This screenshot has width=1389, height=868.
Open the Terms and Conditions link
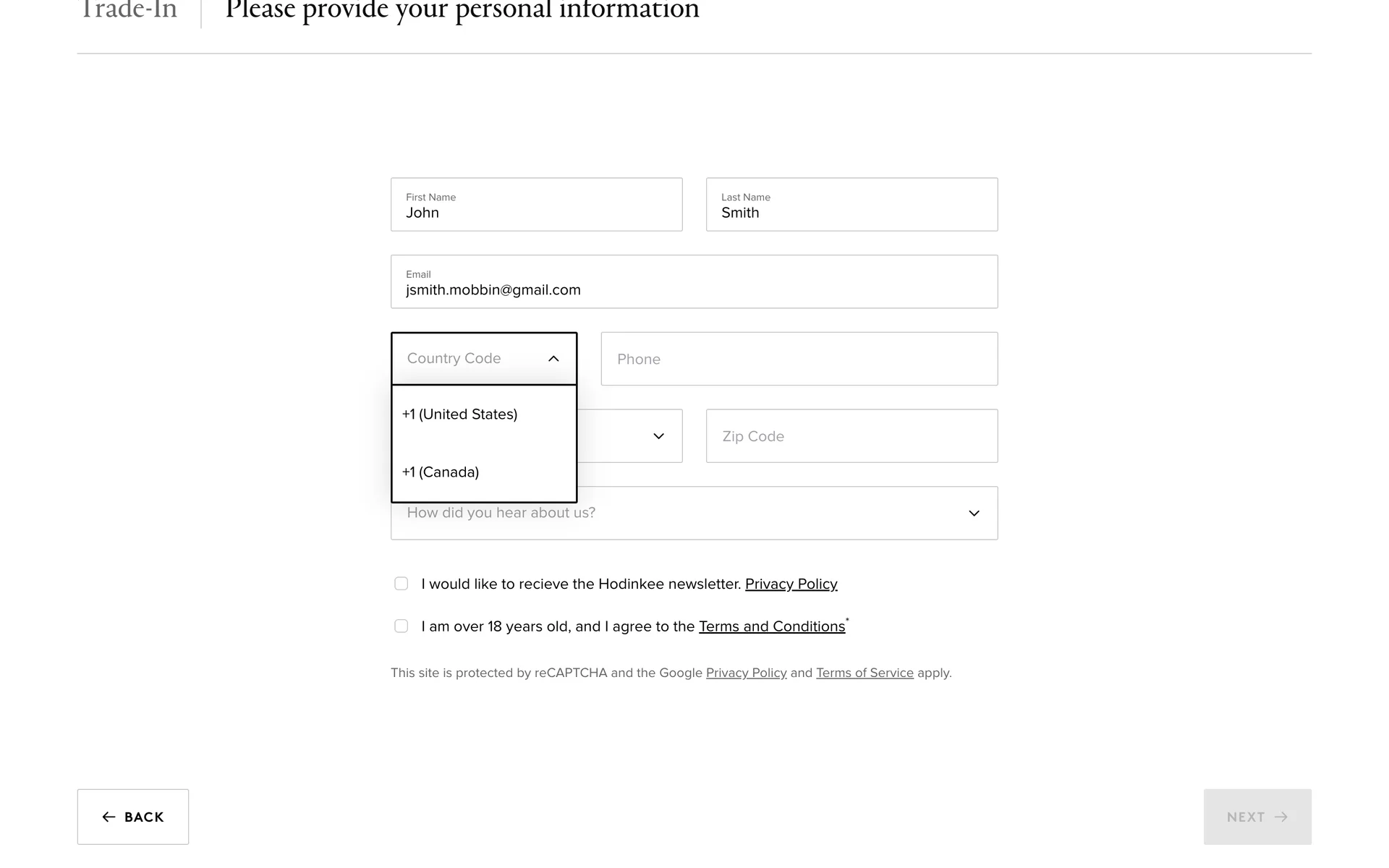[771, 626]
